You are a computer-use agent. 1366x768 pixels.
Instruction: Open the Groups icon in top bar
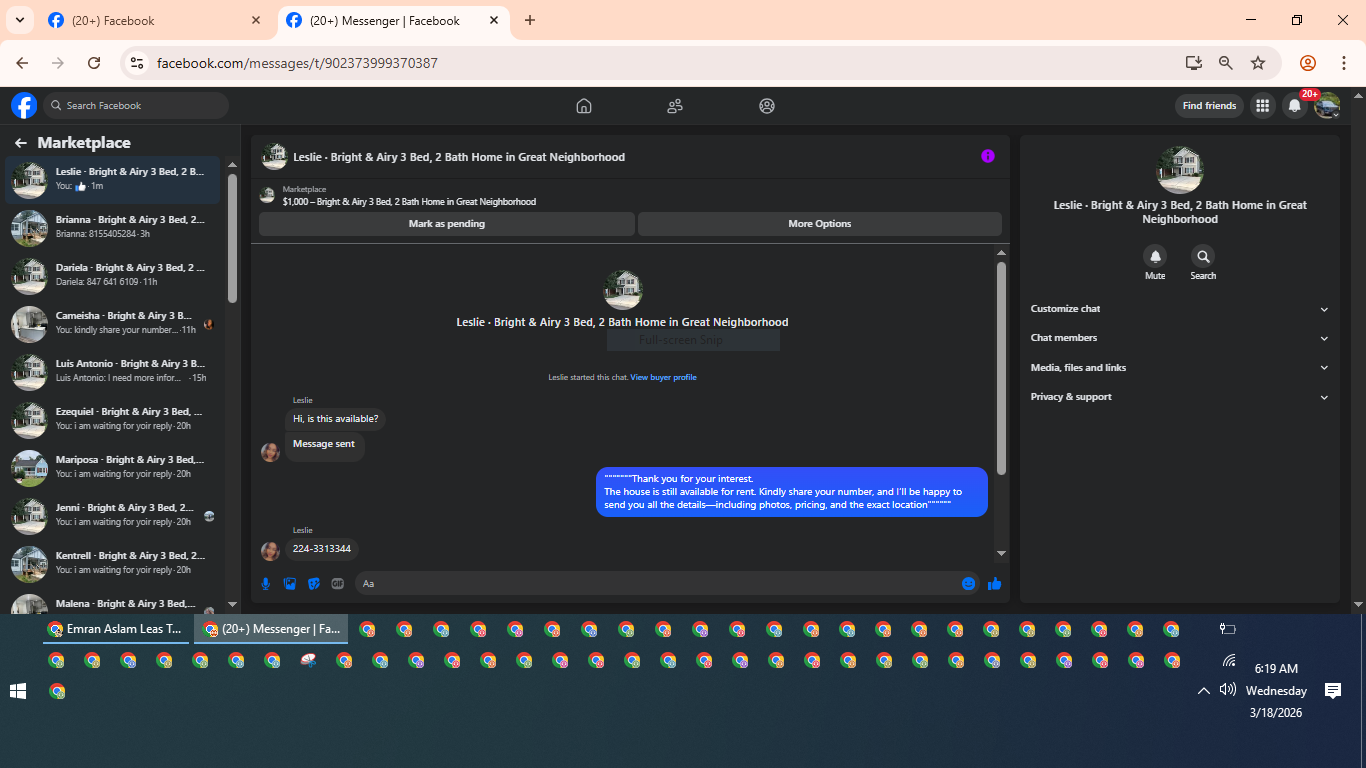(x=767, y=106)
